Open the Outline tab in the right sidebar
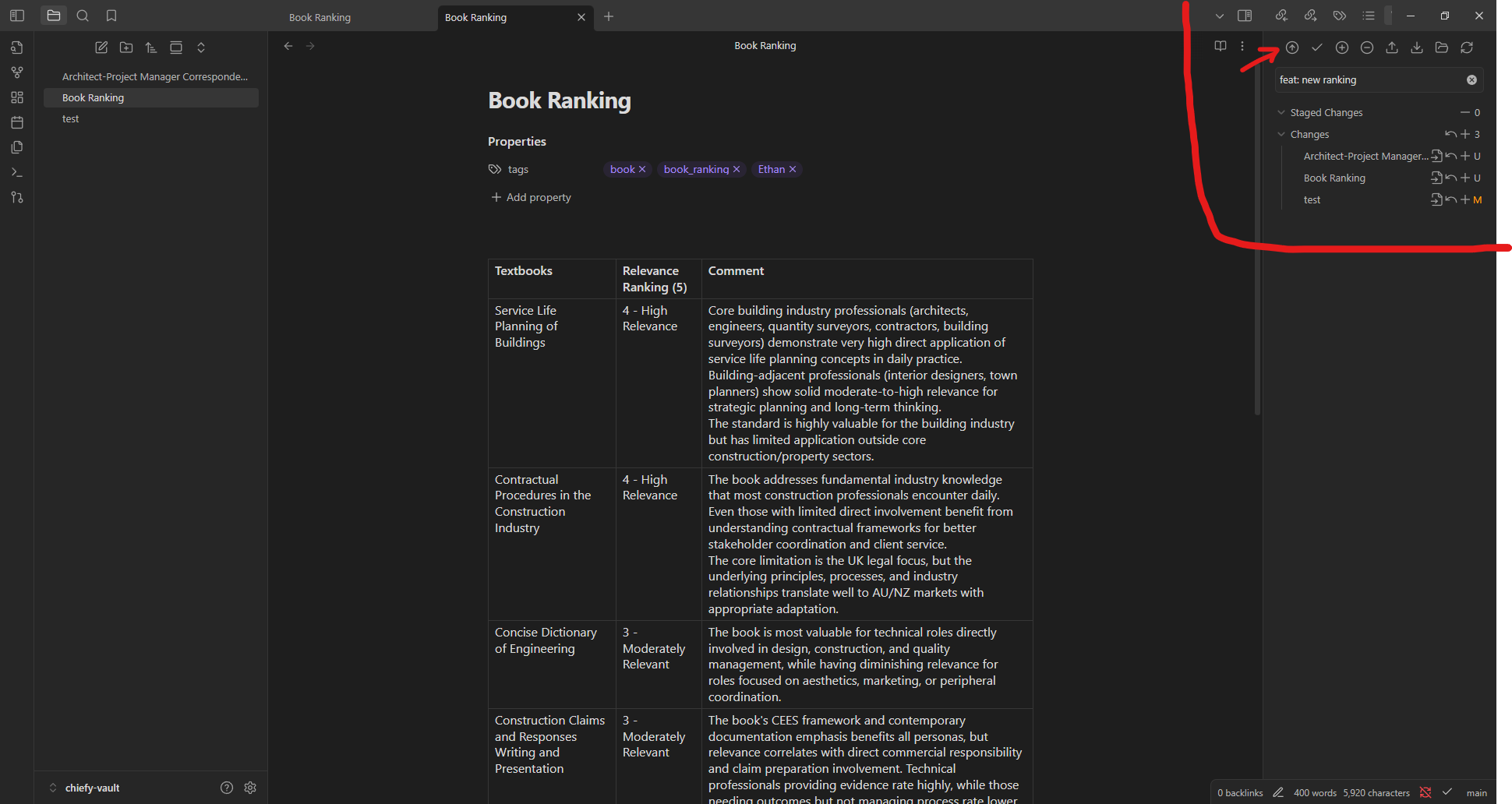 tap(1369, 16)
